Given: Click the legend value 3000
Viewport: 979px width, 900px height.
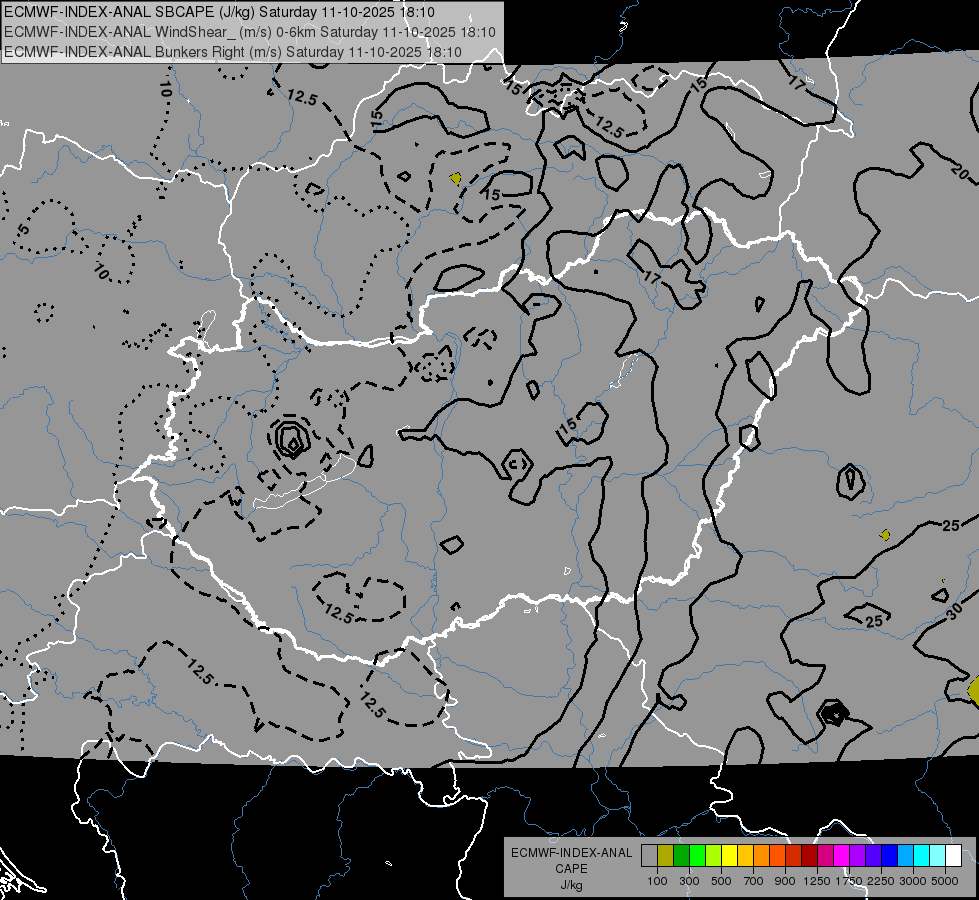Looking at the screenshot, I should coord(913,881).
